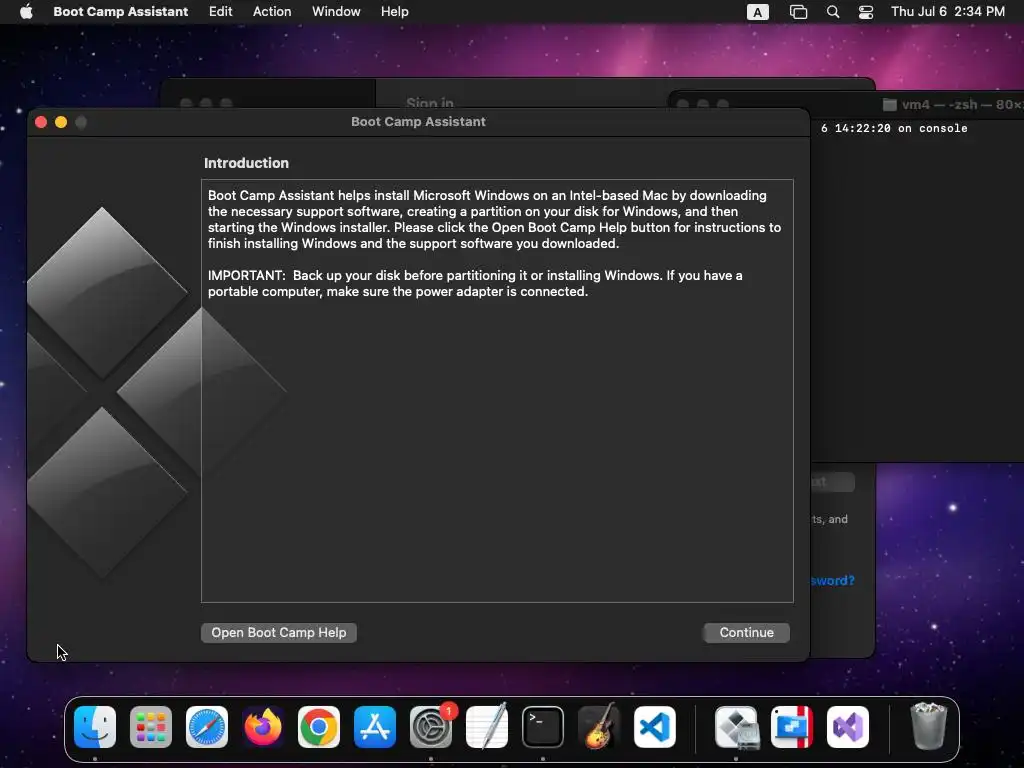The height and width of the screenshot is (768, 1024).
Task: Open Launchpad in the Dock
Action: 151,727
